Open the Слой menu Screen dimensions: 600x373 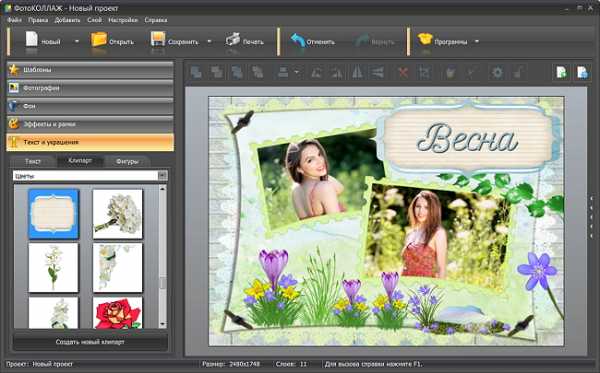click(95, 20)
